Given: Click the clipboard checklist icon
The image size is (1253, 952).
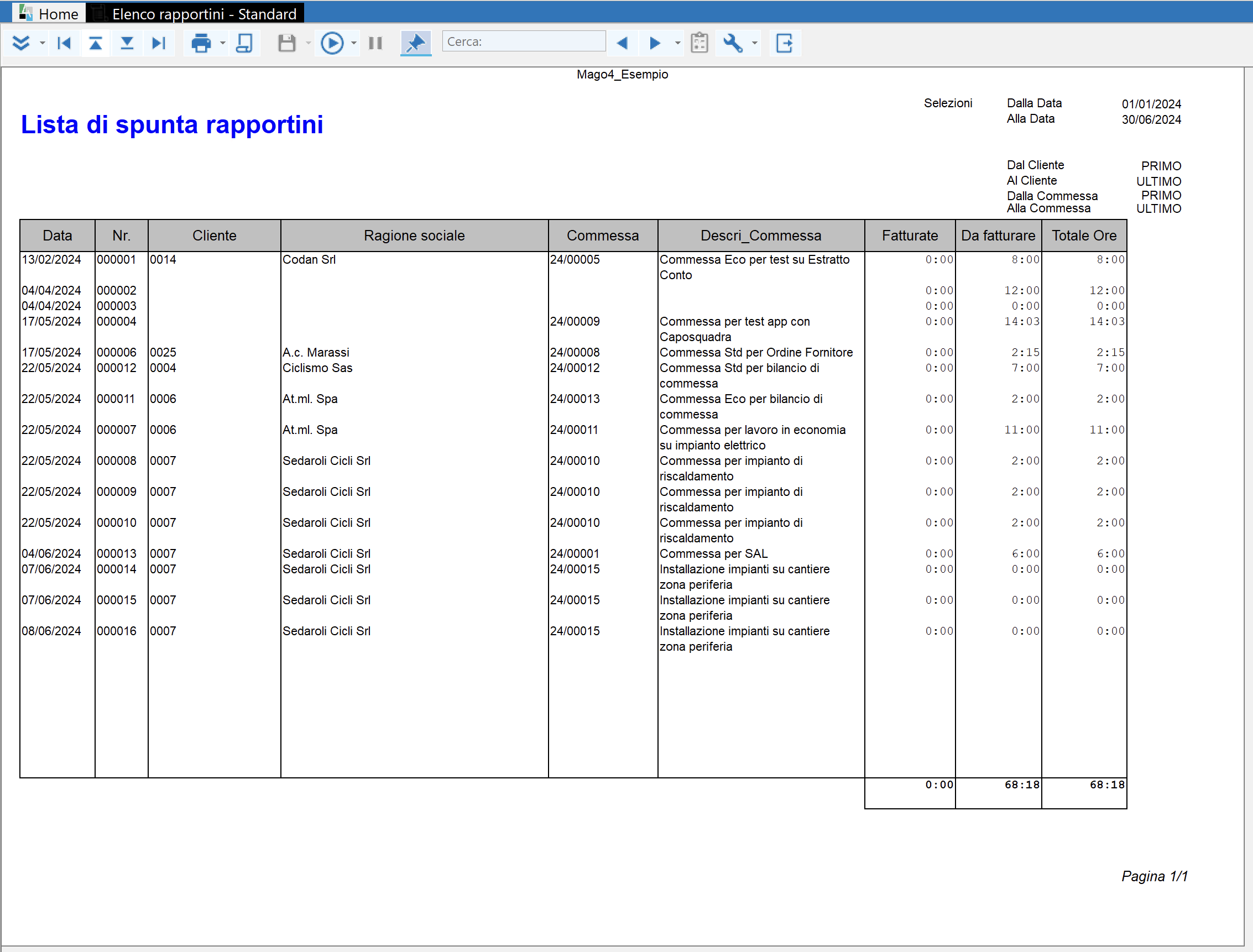Looking at the screenshot, I should [699, 43].
